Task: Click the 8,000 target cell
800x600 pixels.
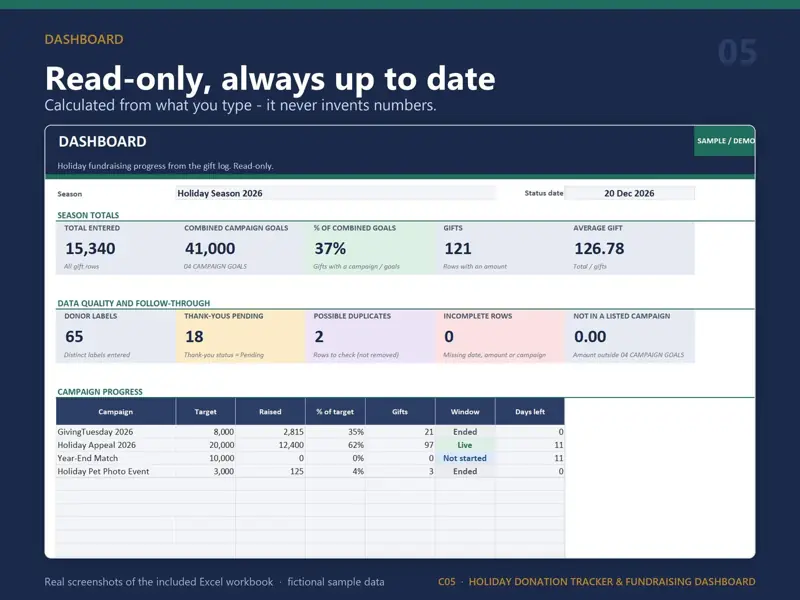Action: [206, 432]
